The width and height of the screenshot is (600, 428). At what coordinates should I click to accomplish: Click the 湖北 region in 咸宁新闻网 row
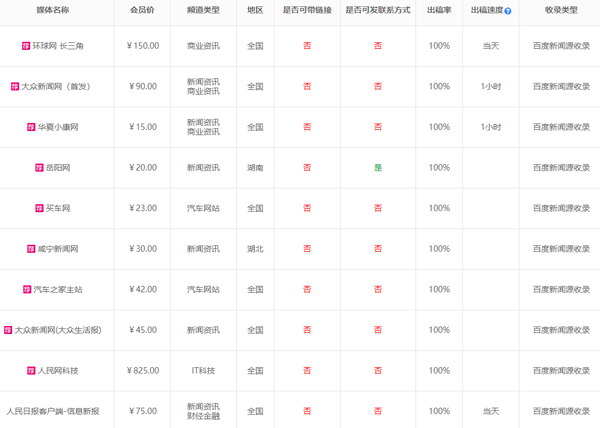pos(255,249)
